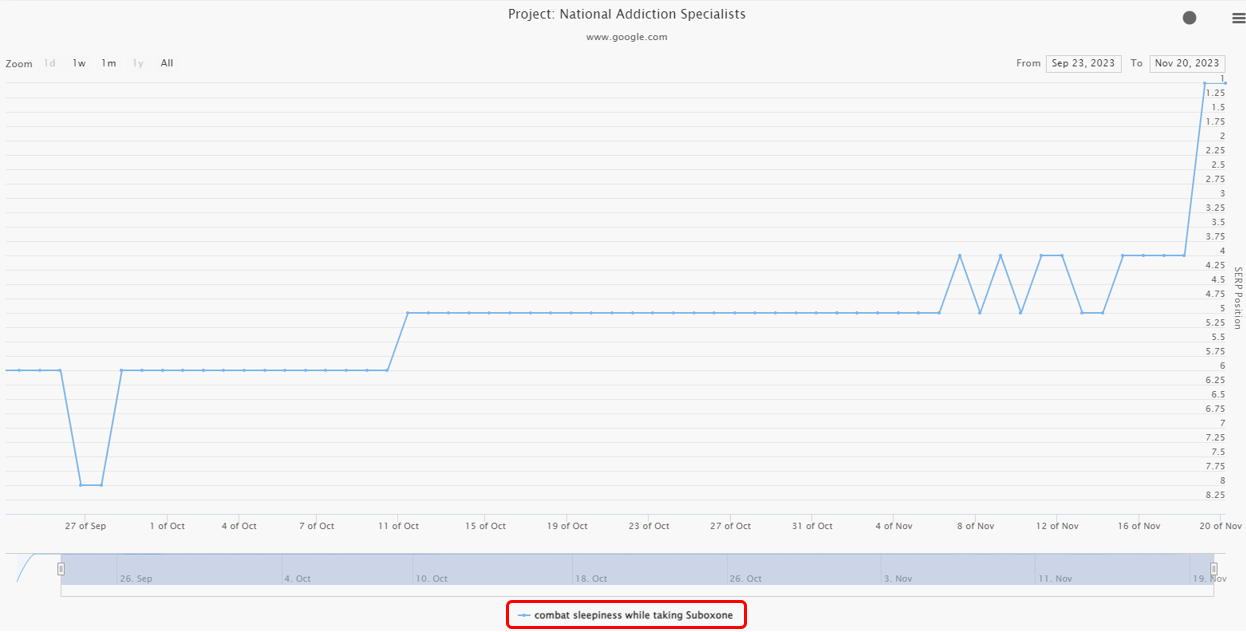The image size is (1246, 632).
Task: Click the first position 4 peak near Nov 8
Action: pyautogui.click(x=960, y=256)
